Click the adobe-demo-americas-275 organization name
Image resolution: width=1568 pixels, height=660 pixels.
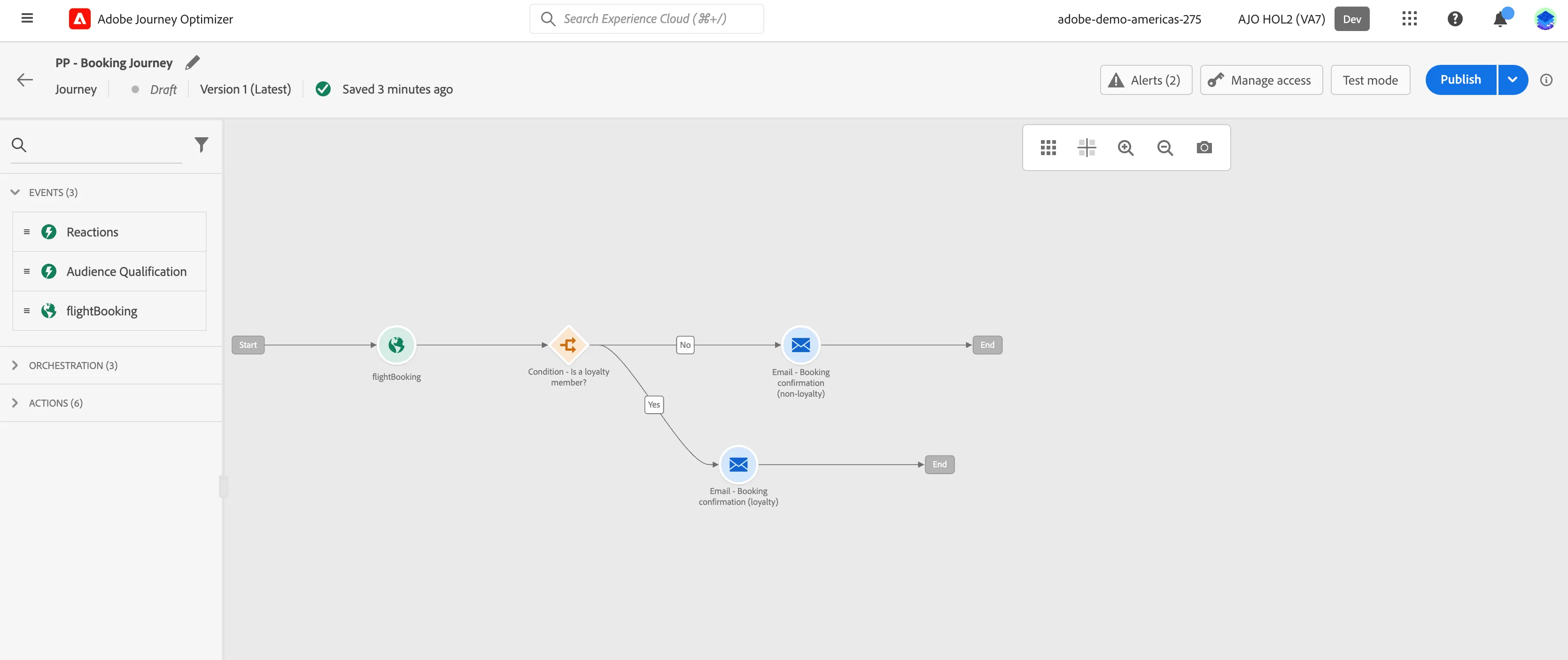(x=1129, y=19)
